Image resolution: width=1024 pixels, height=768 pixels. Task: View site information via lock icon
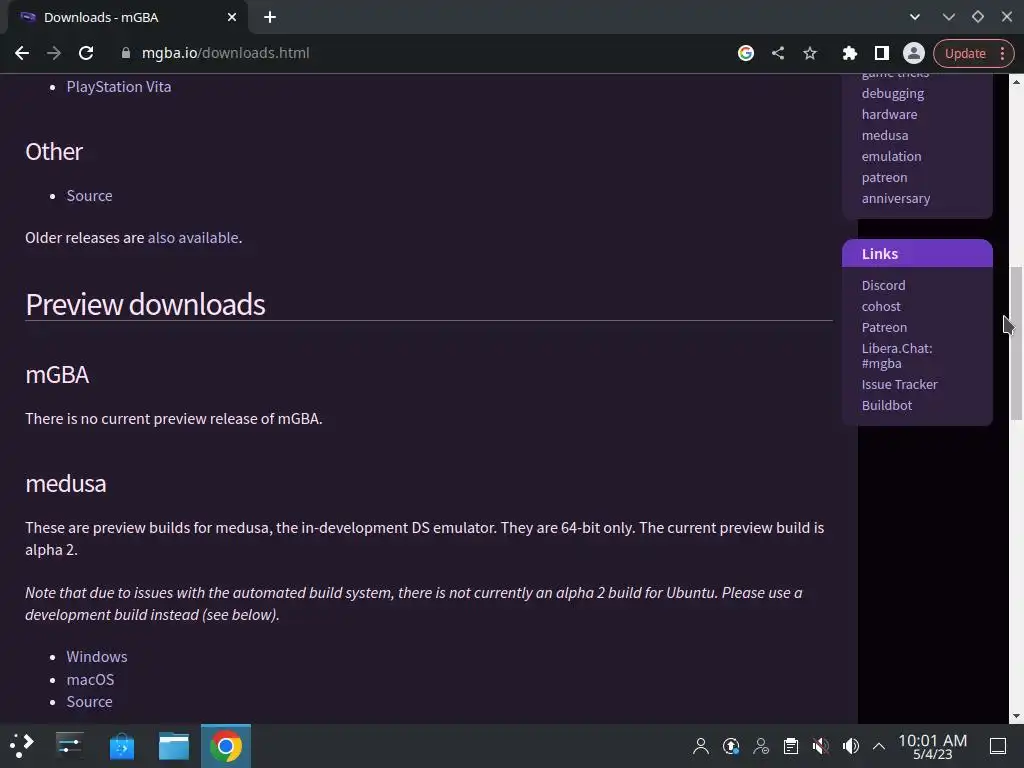point(126,53)
